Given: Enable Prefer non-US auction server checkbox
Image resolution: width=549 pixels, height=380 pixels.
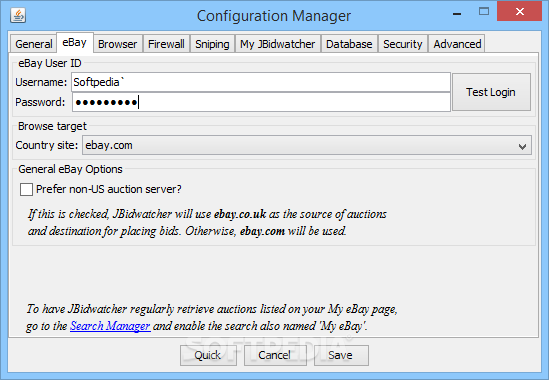Looking at the screenshot, I should click(27, 189).
